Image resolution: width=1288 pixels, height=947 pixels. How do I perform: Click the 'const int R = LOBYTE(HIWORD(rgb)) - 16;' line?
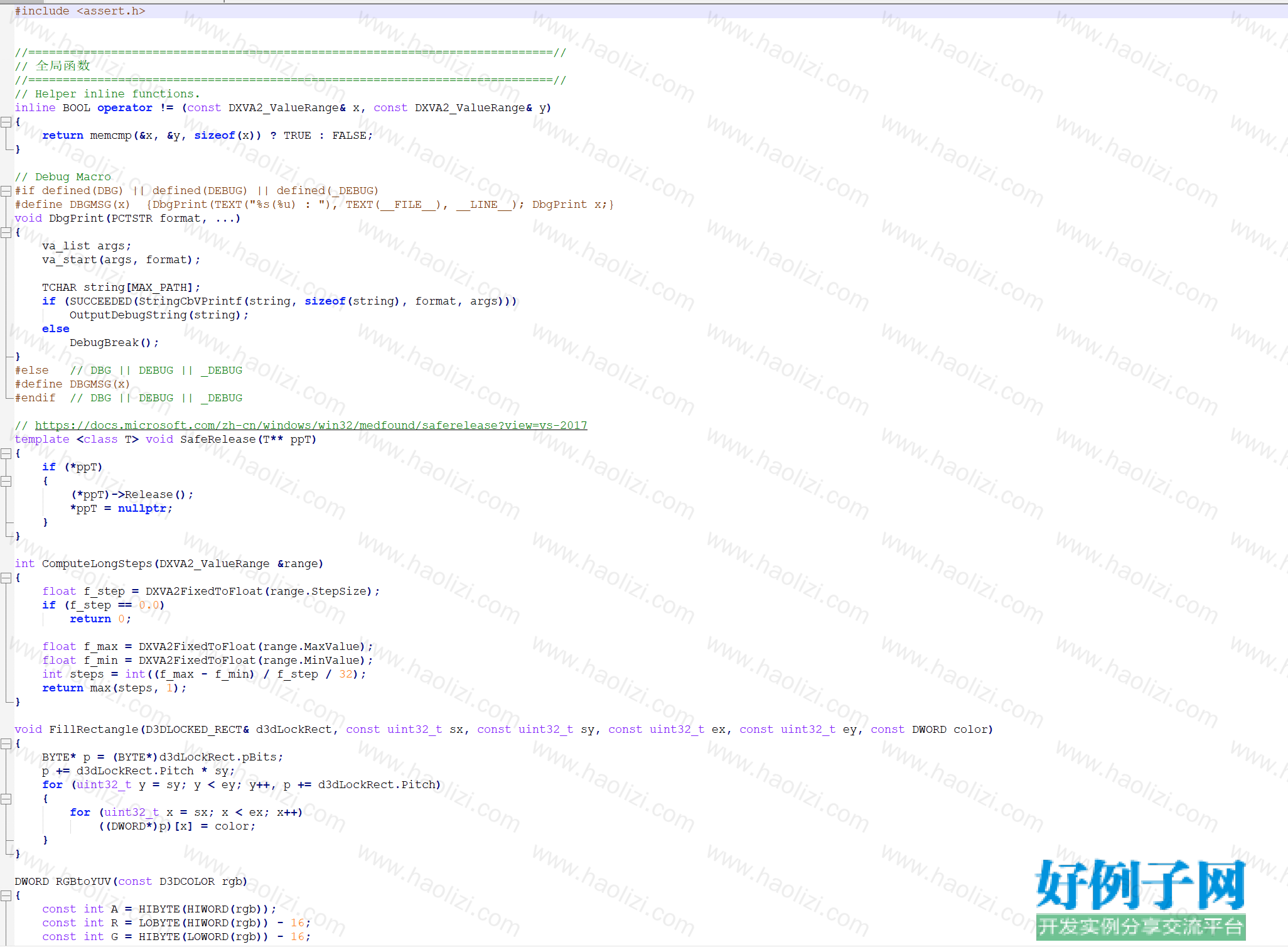coord(176,923)
